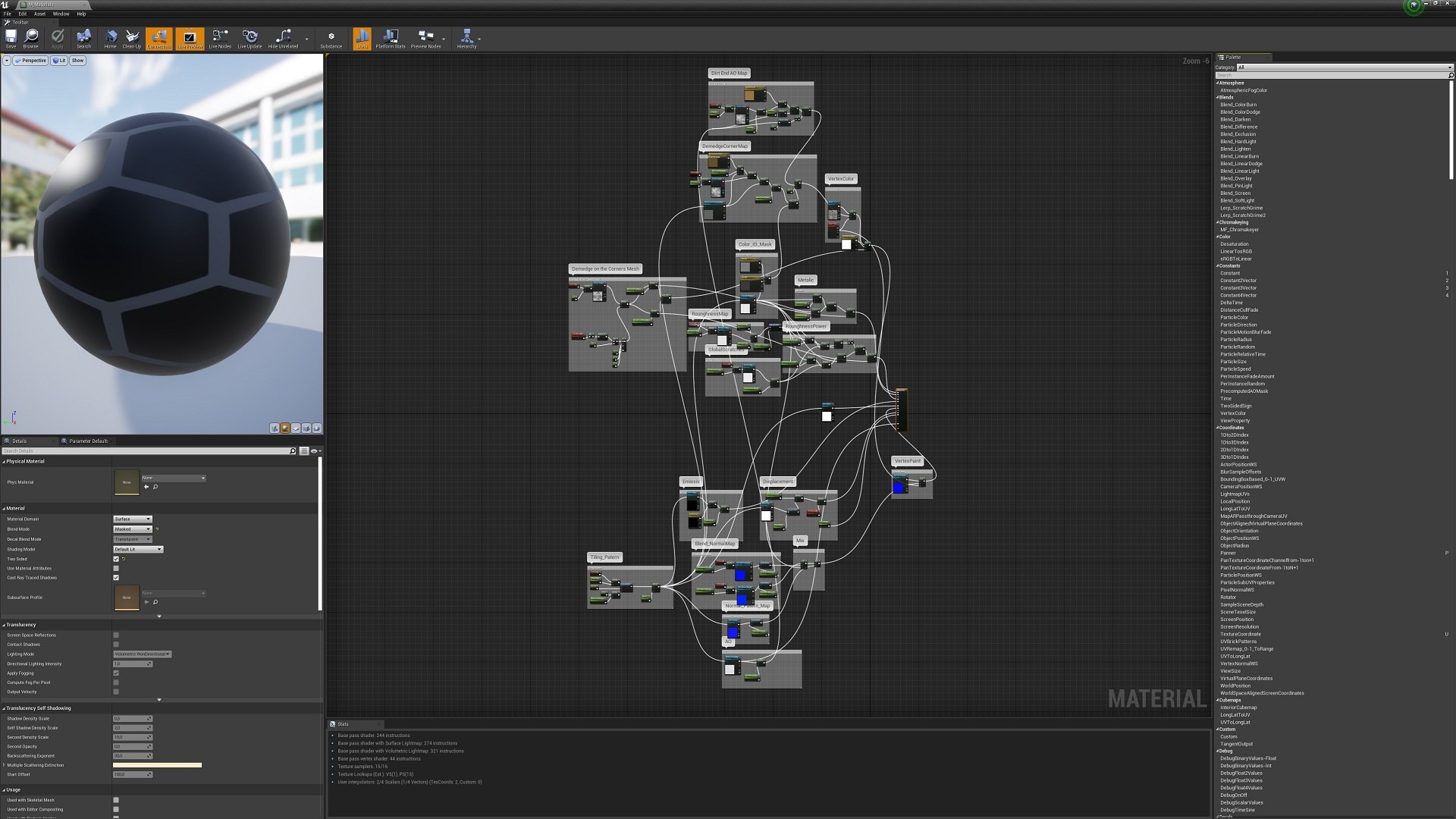This screenshot has width=1456, height=819.
Task: Click the viewport Show button
Action: coord(78,61)
